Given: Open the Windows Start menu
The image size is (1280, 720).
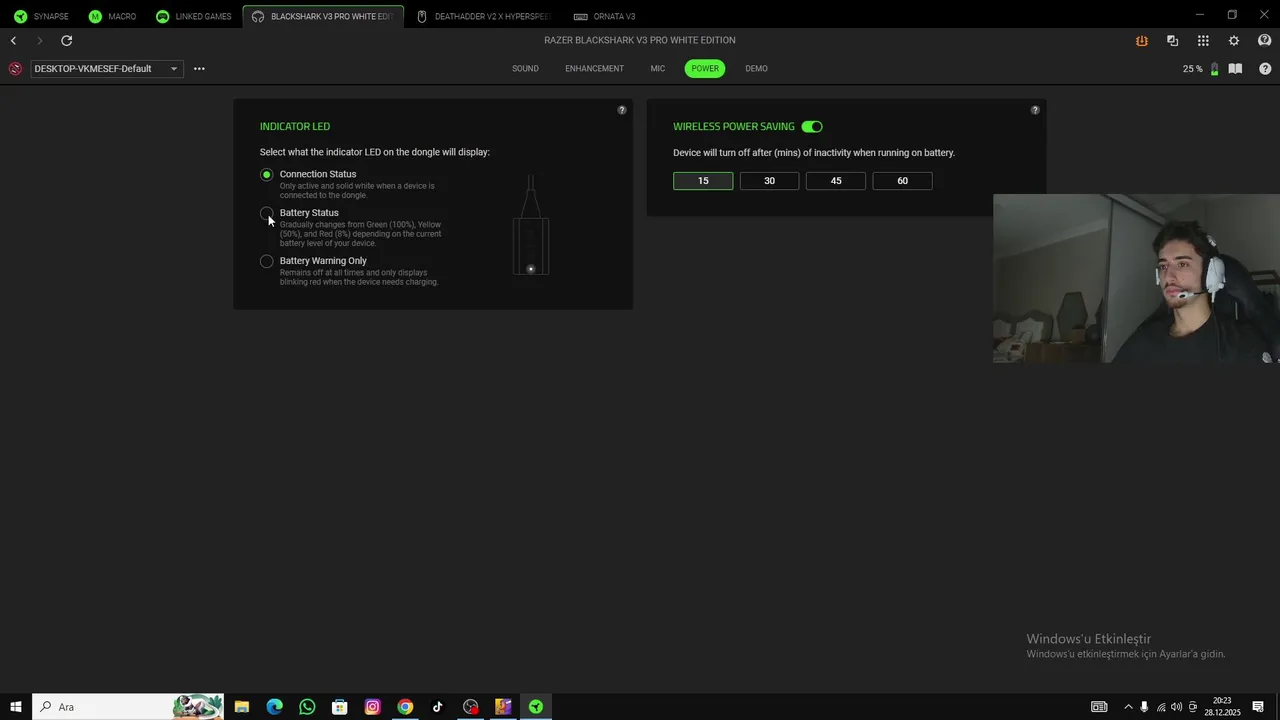Looking at the screenshot, I should tap(15, 707).
